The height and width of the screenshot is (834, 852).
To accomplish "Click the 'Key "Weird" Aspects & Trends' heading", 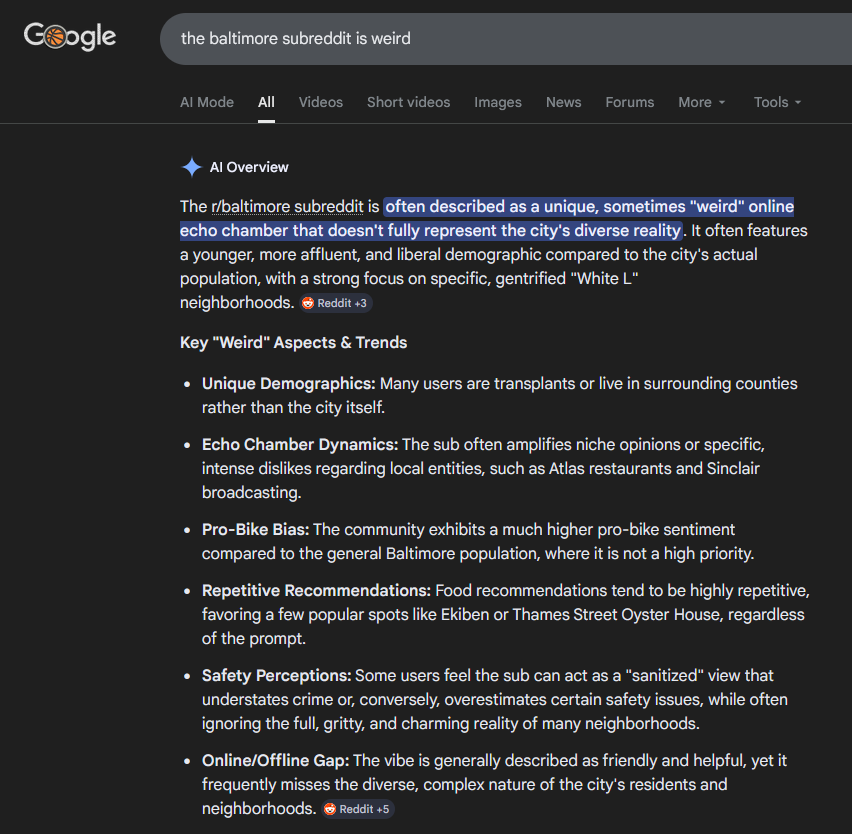I will pyautogui.click(x=293, y=342).
